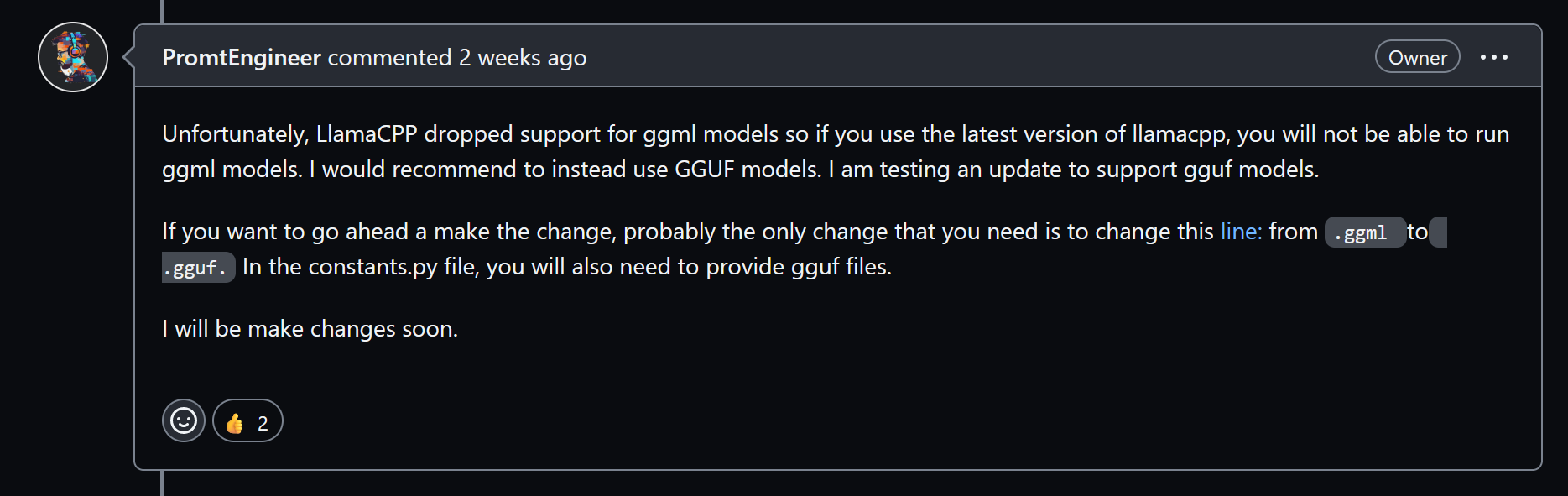This screenshot has width=1568, height=496.
Task: Open the three-dot comment options menu
Action: pos(1493,57)
